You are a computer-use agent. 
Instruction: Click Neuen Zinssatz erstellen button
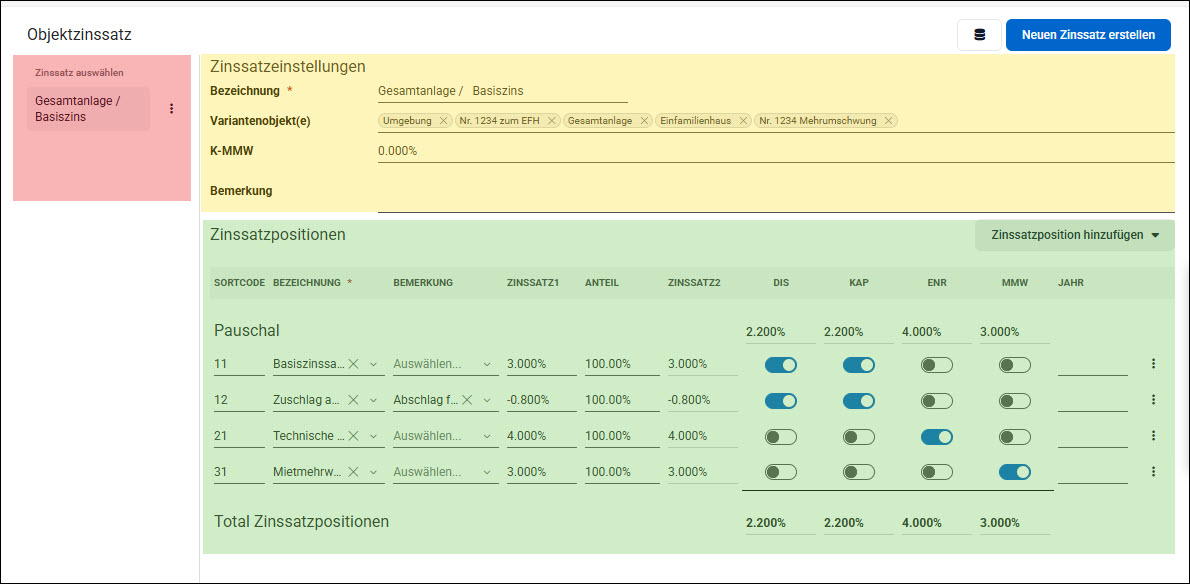tap(1088, 35)
